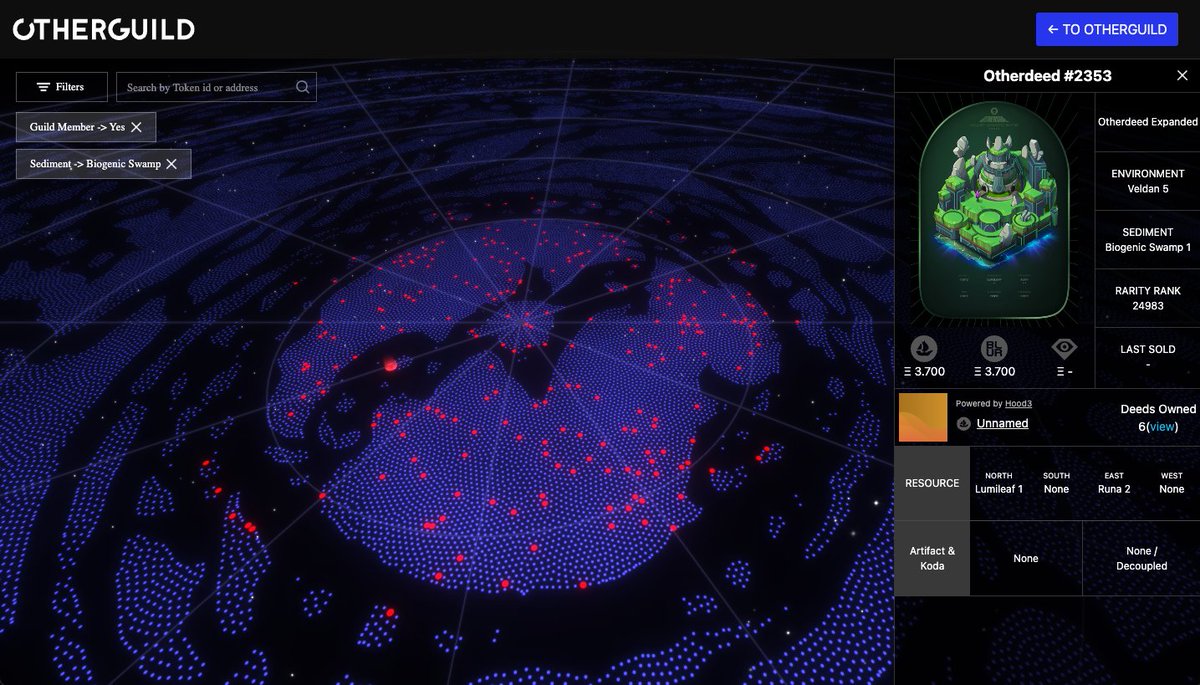Open the Unnamed owner link
Viewport: 1200px width, 685px height.
(1002, 424)
